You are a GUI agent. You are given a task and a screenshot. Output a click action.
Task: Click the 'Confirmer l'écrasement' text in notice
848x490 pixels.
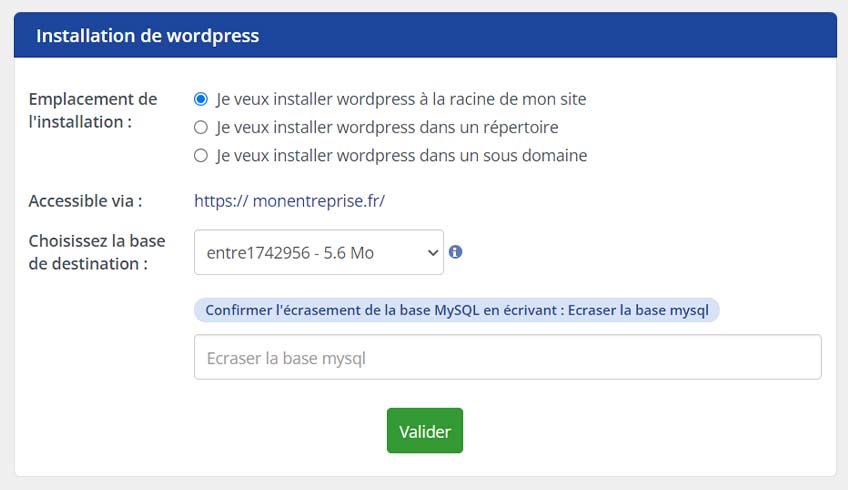coord(284,310)
